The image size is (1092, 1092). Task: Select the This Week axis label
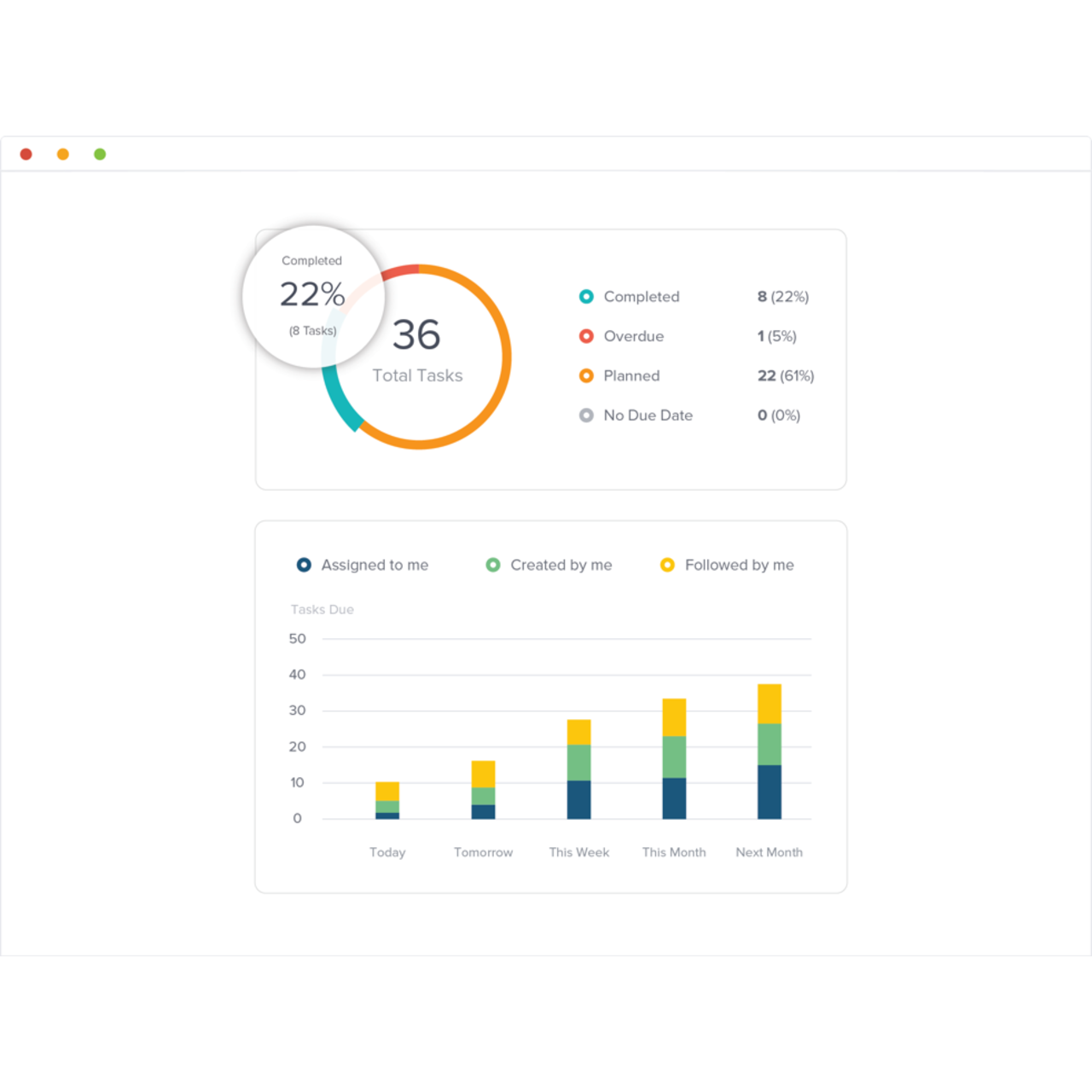click(x=579, y=851)
